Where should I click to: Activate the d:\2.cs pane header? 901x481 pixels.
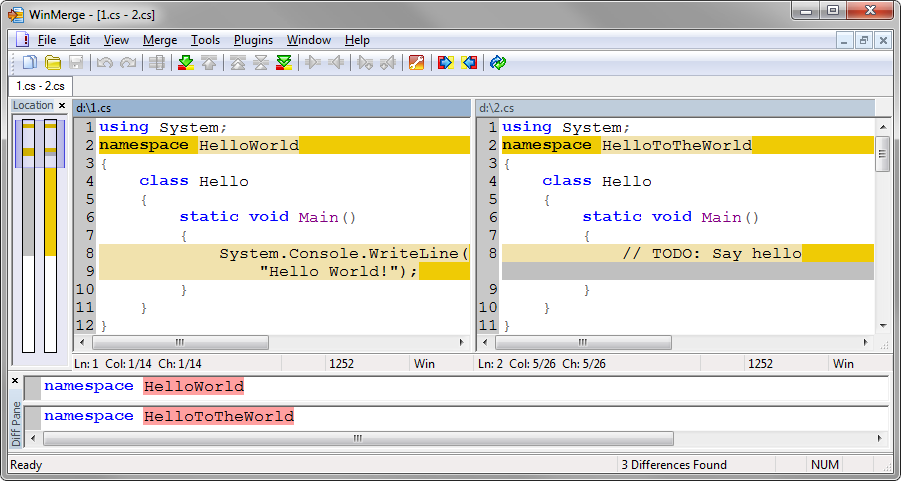pos(675,108)
